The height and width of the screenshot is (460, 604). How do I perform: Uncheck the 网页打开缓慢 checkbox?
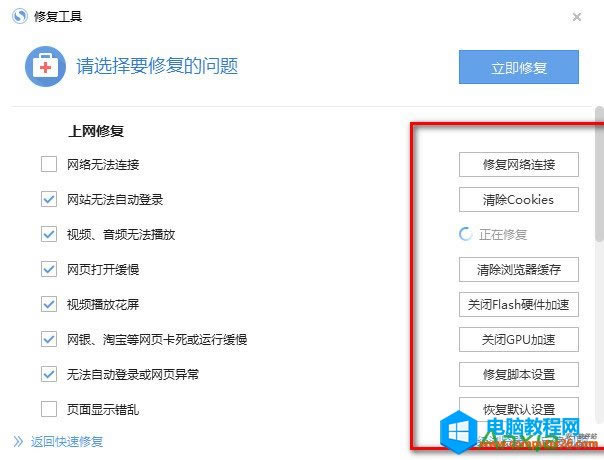point(49,269)
